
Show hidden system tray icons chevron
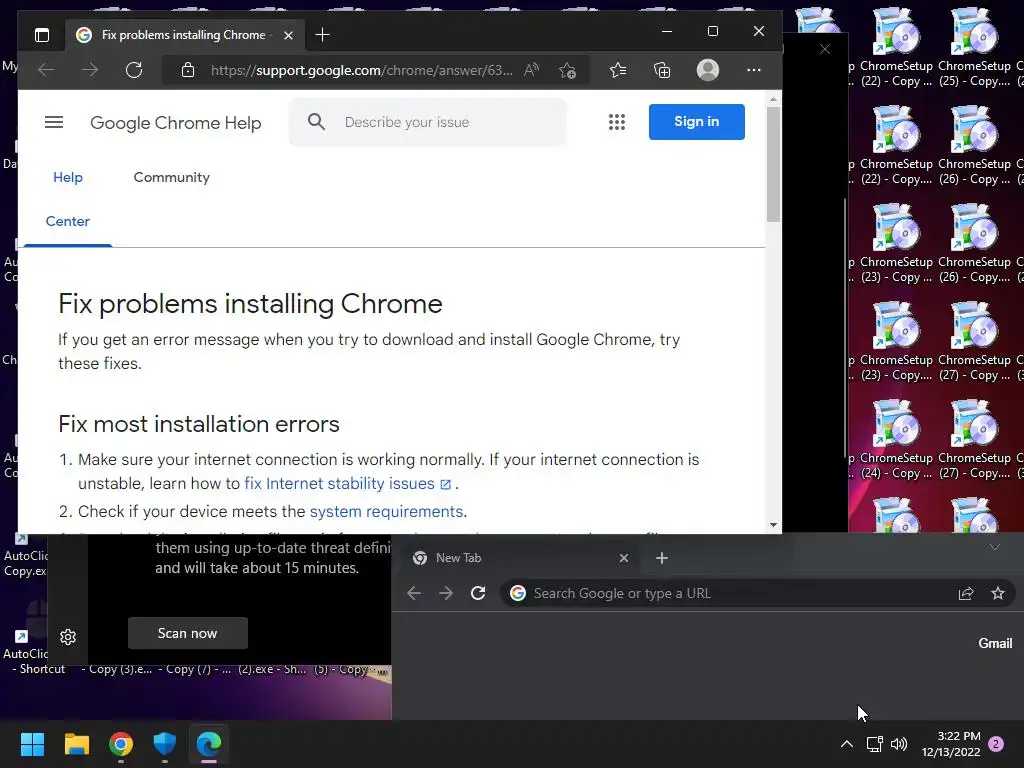pos(846,744)
